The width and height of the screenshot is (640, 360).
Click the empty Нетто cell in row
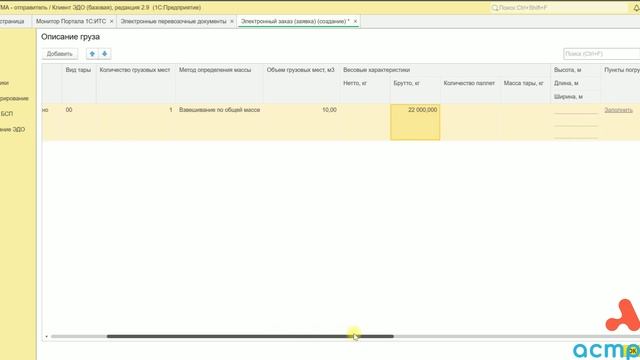(365, 122)
